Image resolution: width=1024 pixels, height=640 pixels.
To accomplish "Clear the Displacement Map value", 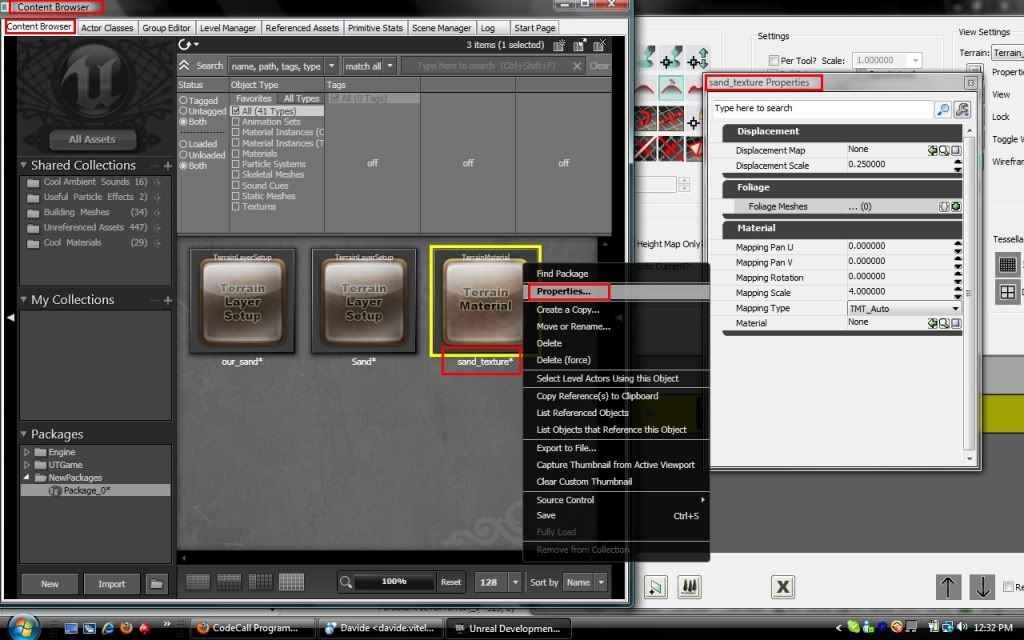I will 956,150.
